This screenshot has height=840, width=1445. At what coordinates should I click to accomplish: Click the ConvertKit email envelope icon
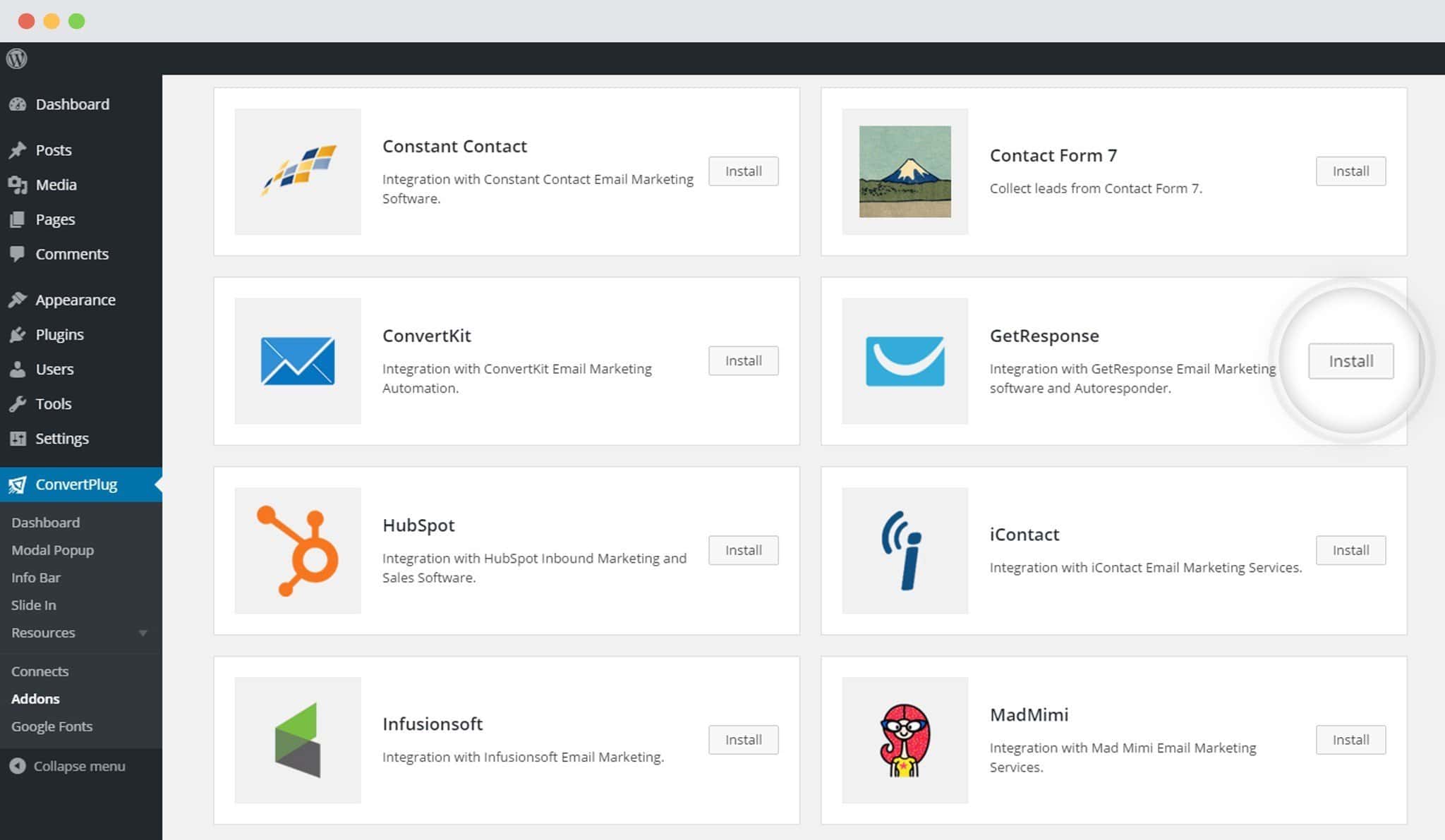tap(296, 361)
